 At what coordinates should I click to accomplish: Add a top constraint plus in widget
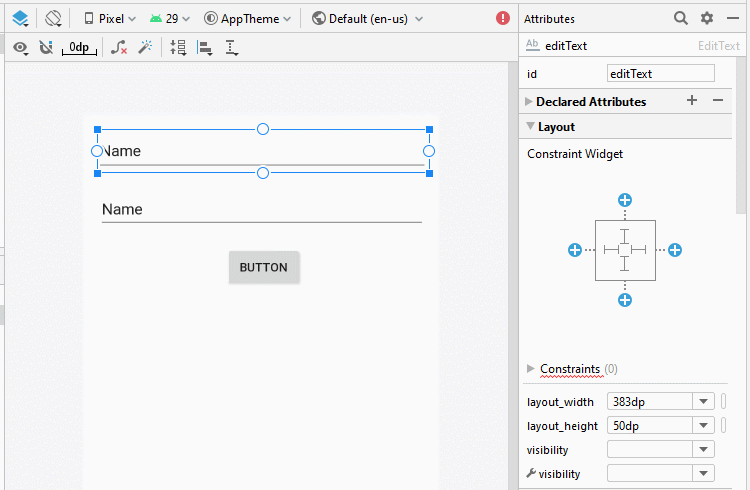[x=625, y=200]
